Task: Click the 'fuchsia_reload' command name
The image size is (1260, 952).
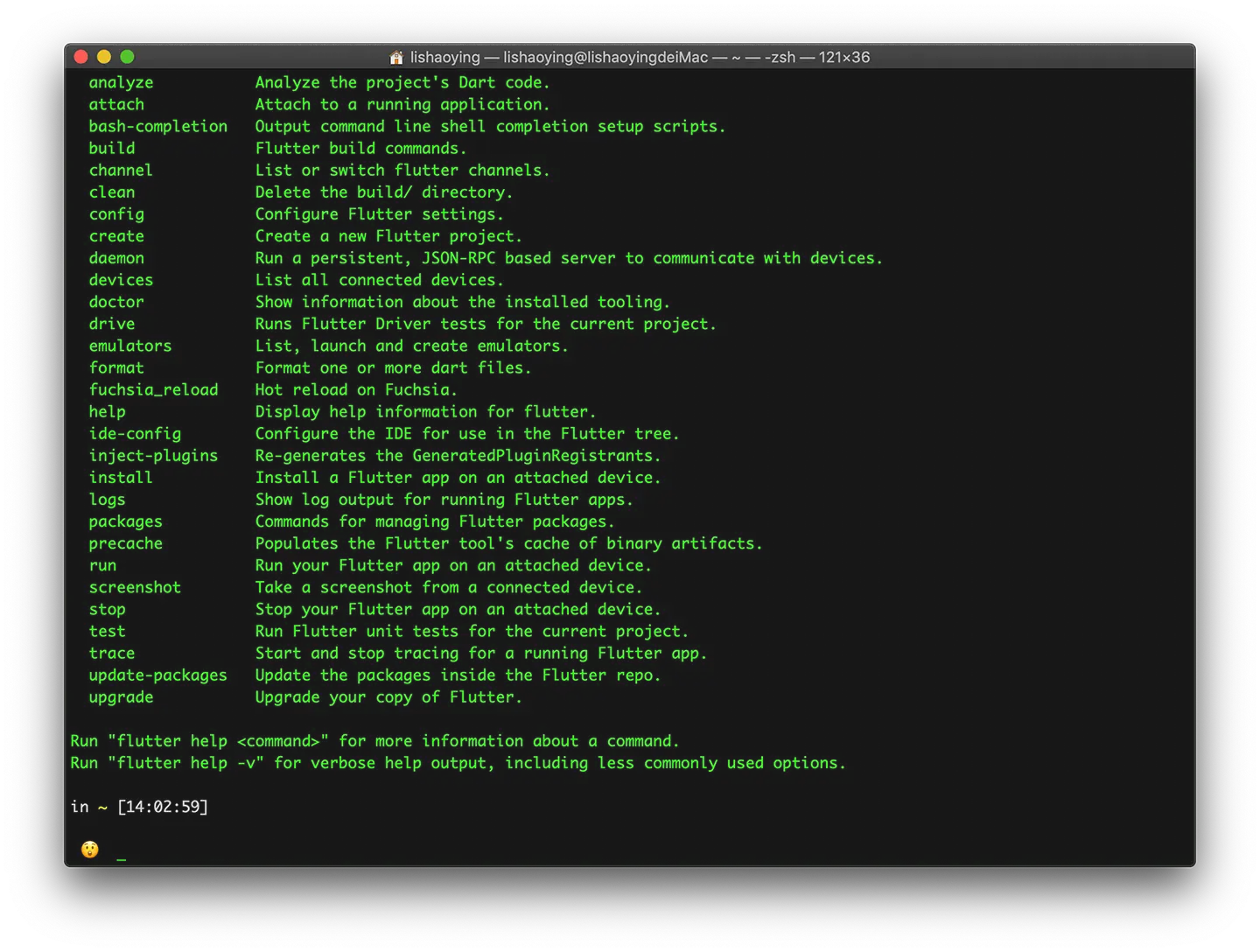Action: tap(153, 389)
